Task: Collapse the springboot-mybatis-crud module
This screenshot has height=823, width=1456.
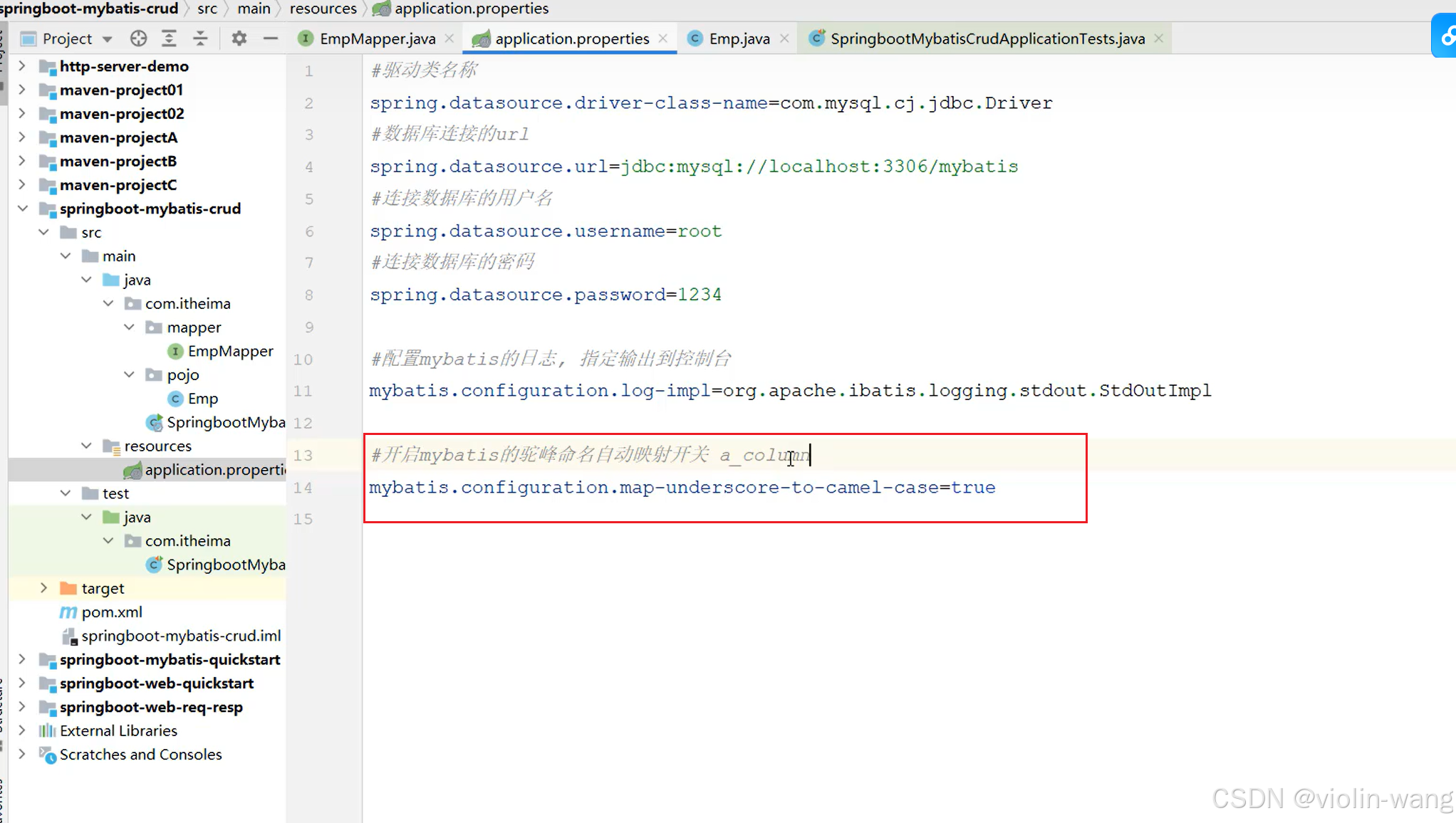Action: pyautogui.click(x=23, y=209)
